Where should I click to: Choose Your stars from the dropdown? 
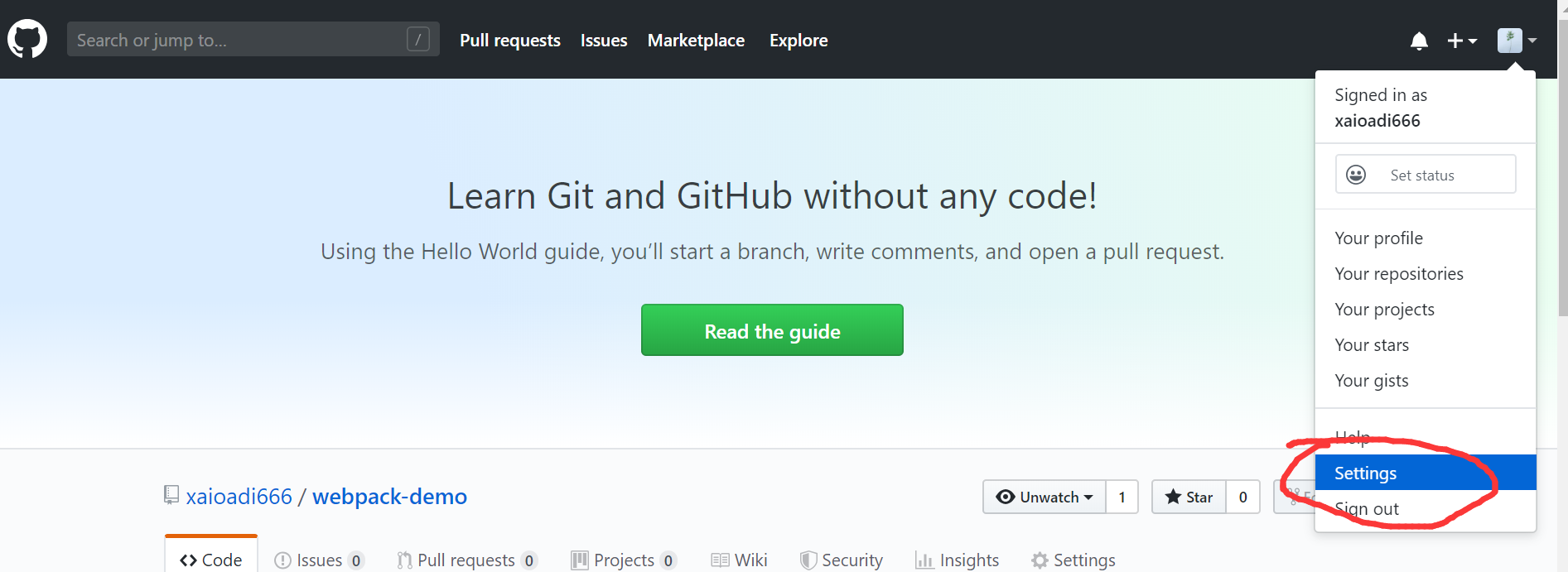(1425, 345)
